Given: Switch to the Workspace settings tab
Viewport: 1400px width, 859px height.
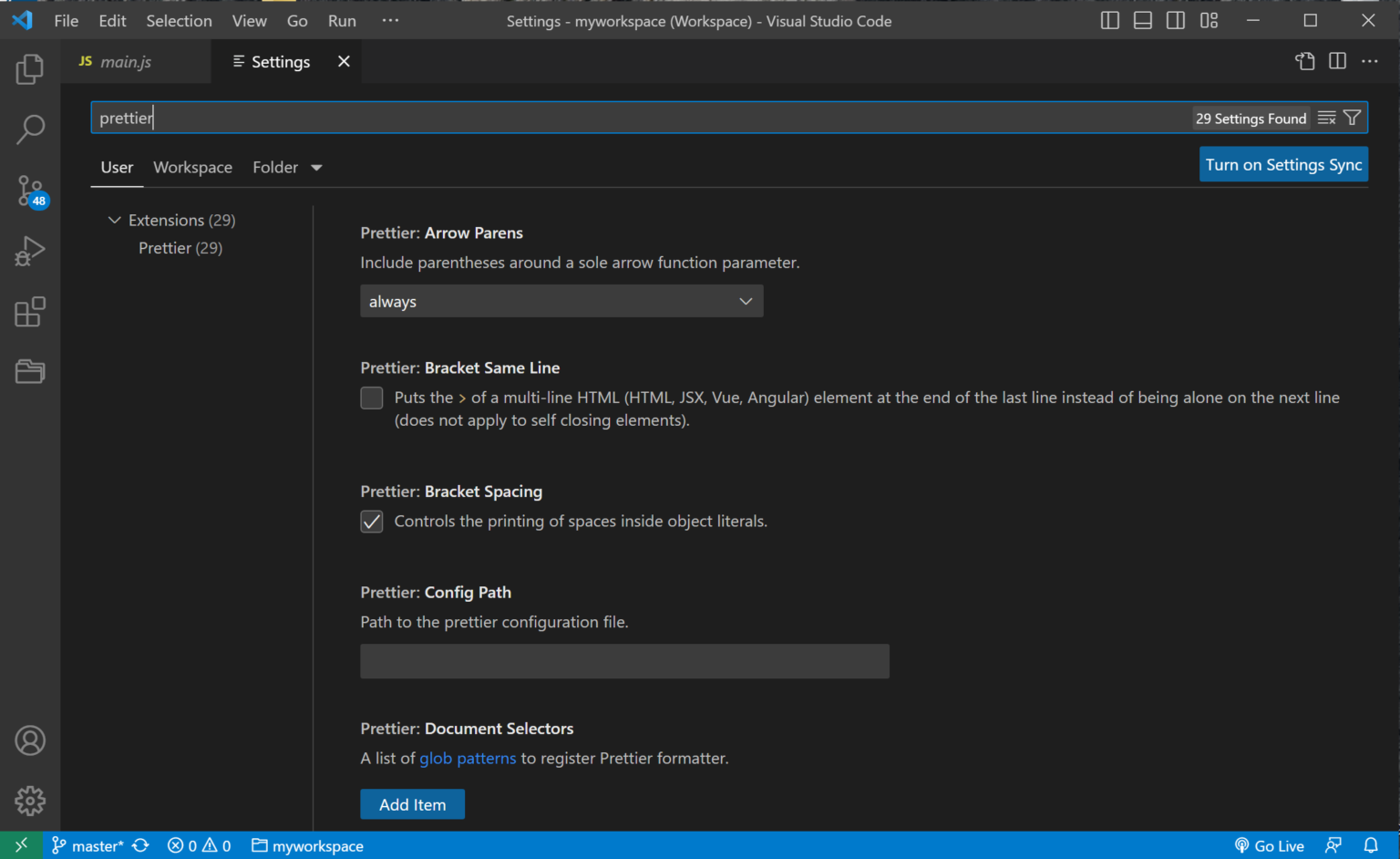Looking at the screenshot, I should tap(192, 167).
